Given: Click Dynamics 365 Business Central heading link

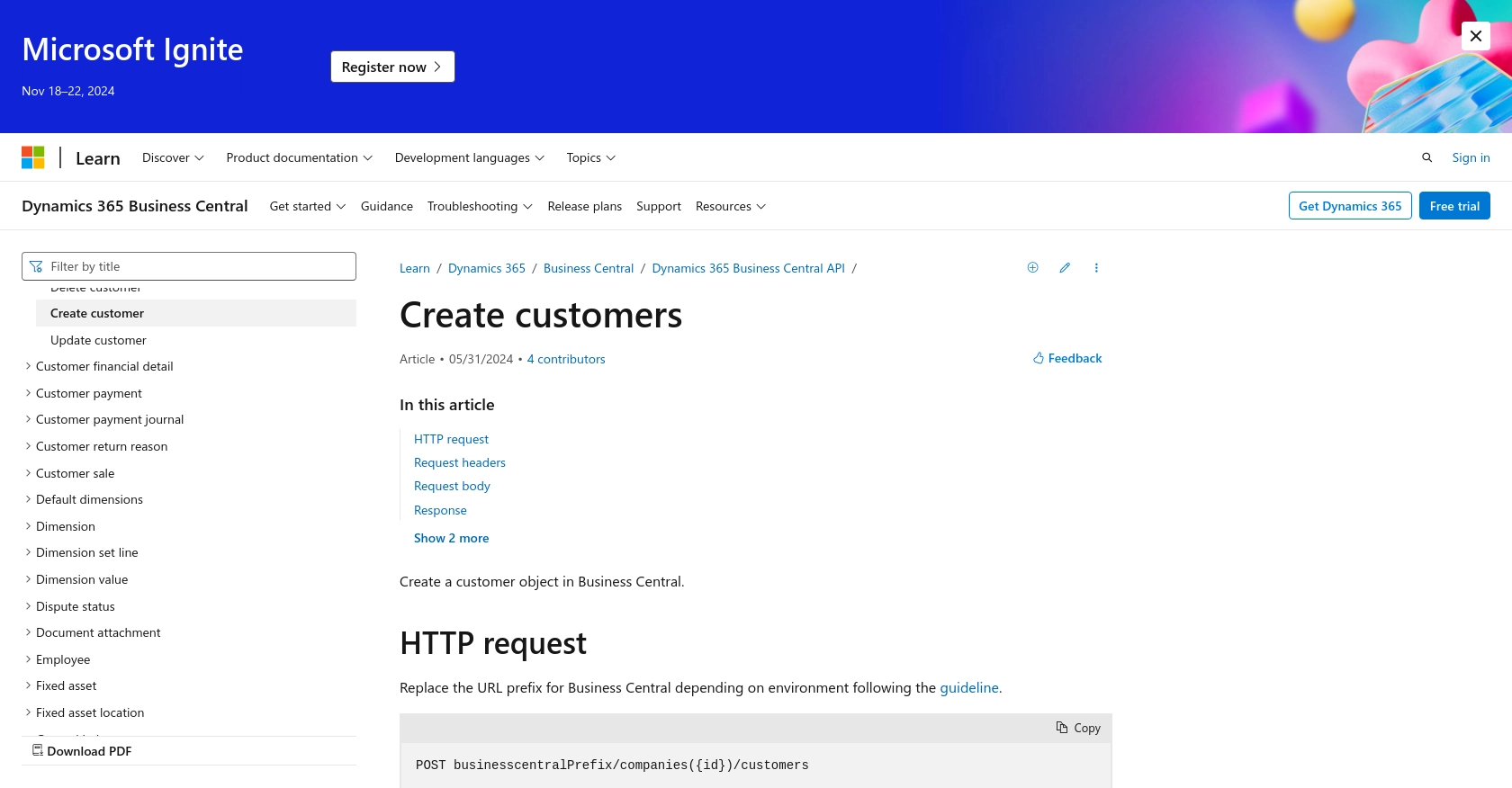Looking at the screenshot, I should click(x=135, y=206).
